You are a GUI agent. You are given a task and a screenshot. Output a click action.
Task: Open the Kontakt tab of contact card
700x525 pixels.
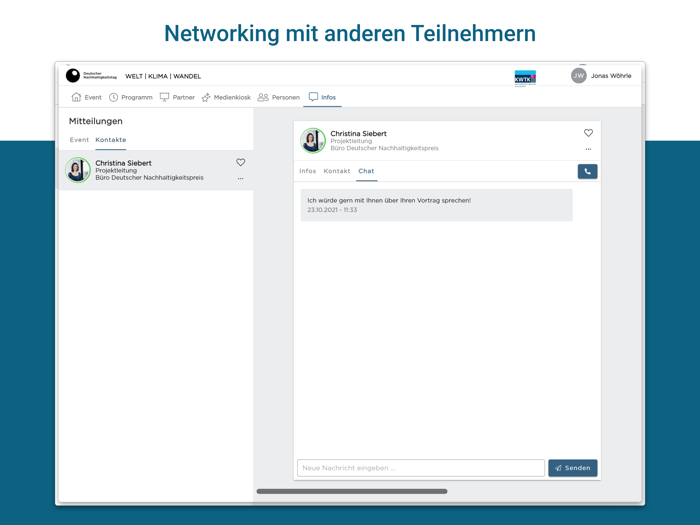pyautogui.click(x=337, y=171)
